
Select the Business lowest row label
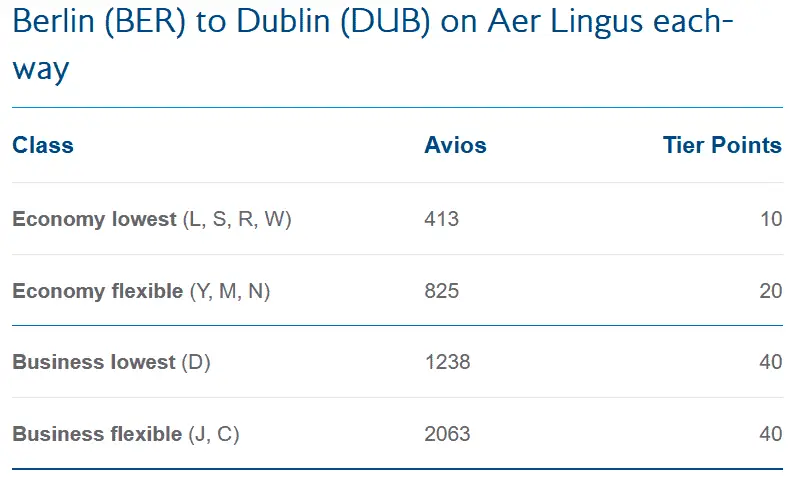coord(94,362)
